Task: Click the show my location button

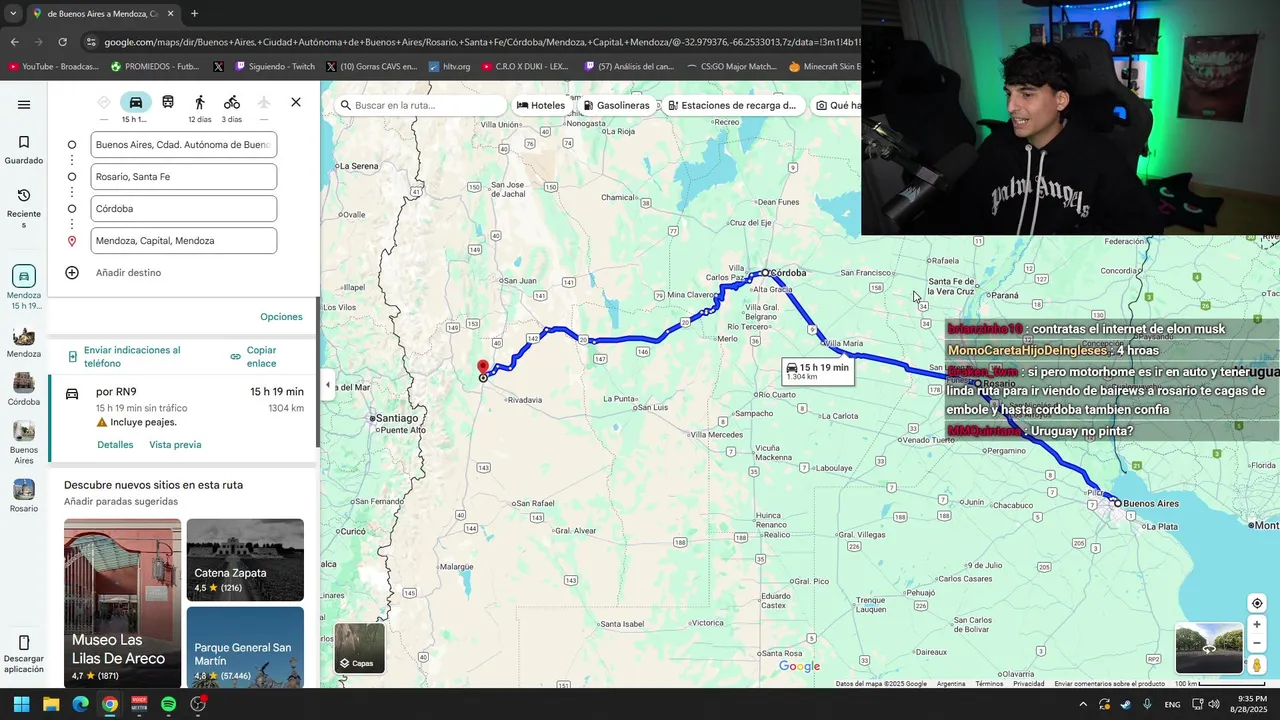Action: coord(1257,603)
